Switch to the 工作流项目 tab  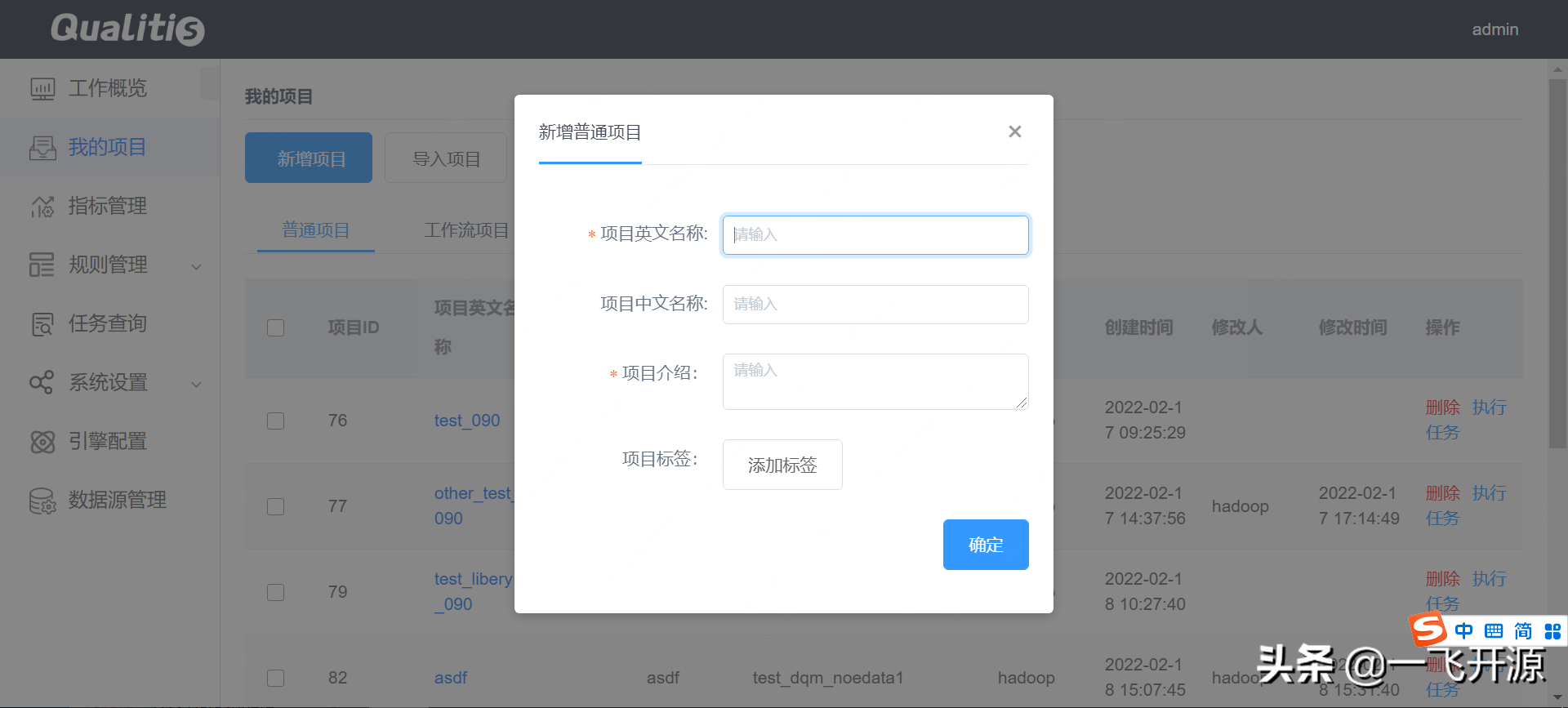(466, 230)
